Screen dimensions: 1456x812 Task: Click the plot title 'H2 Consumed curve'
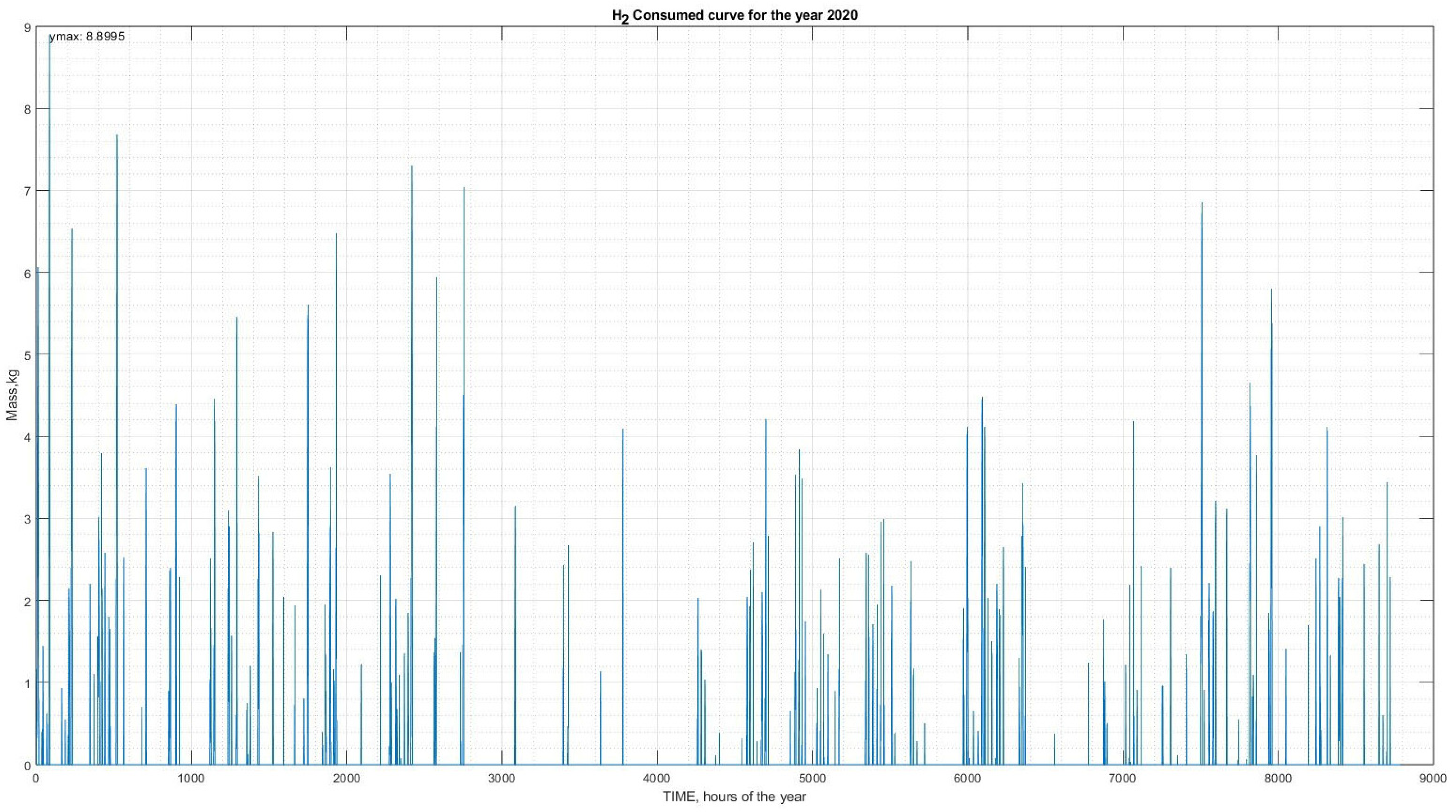(734, 15)
